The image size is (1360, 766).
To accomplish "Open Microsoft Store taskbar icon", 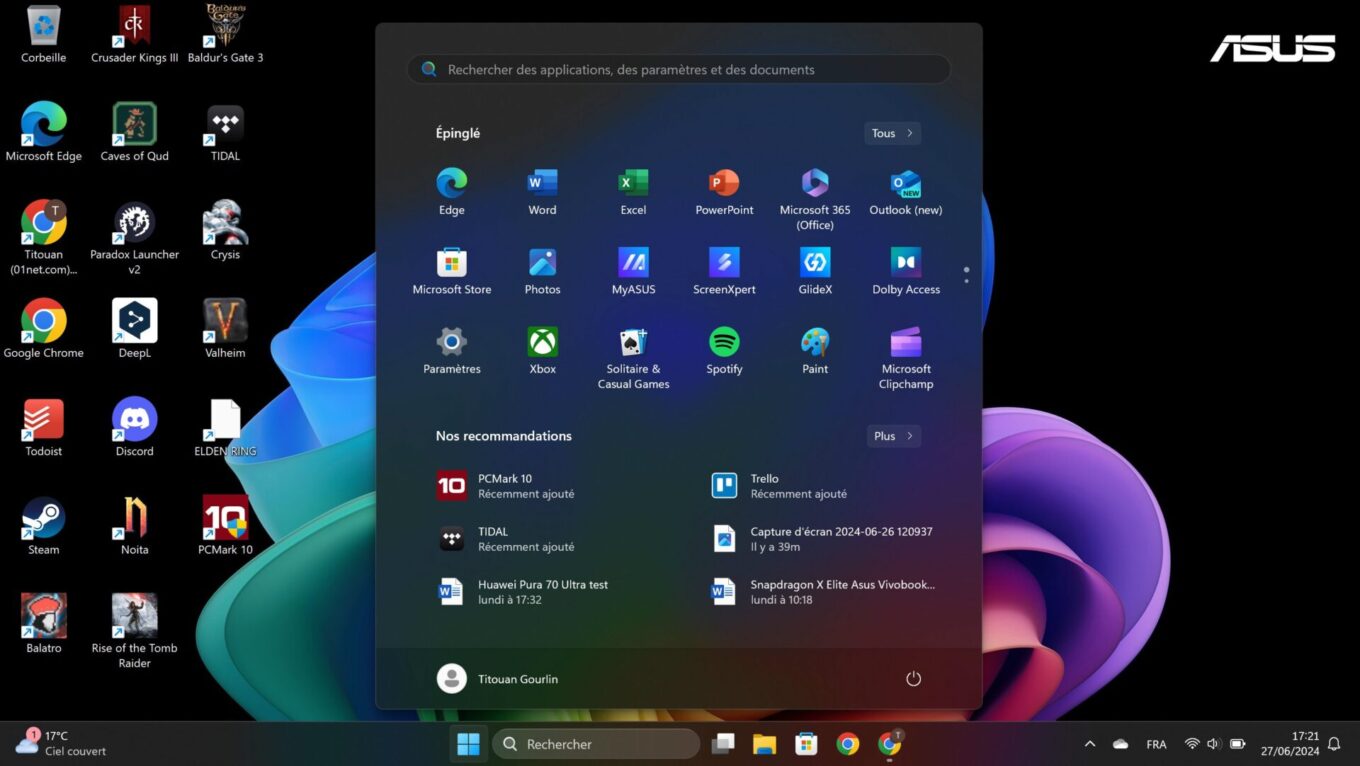I will pos(806,744).
